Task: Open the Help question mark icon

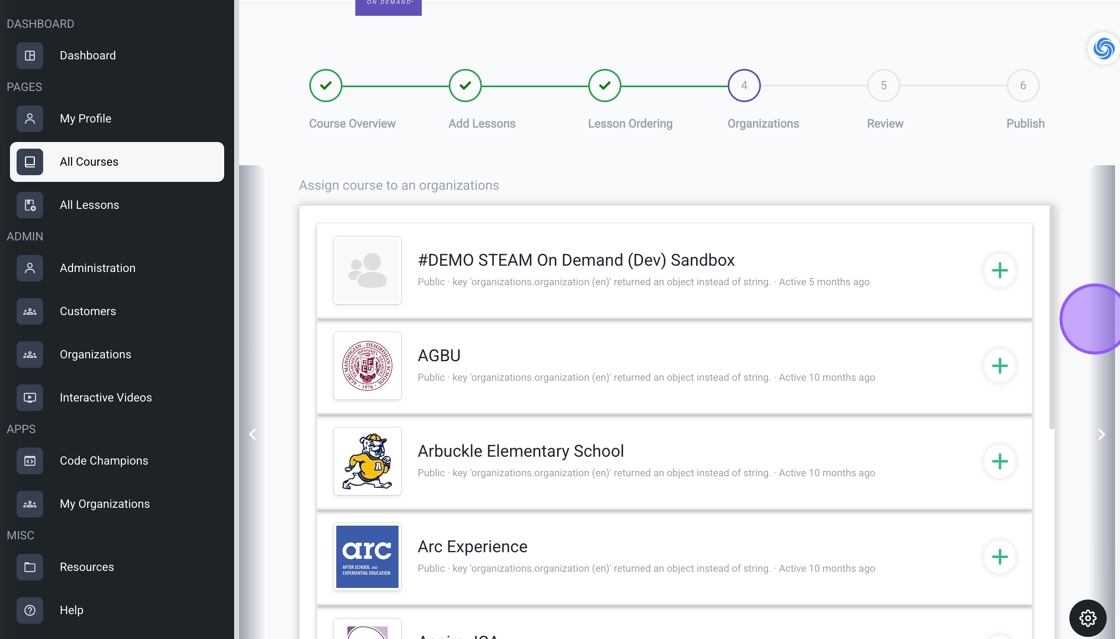Action: [x=30, y=610]
